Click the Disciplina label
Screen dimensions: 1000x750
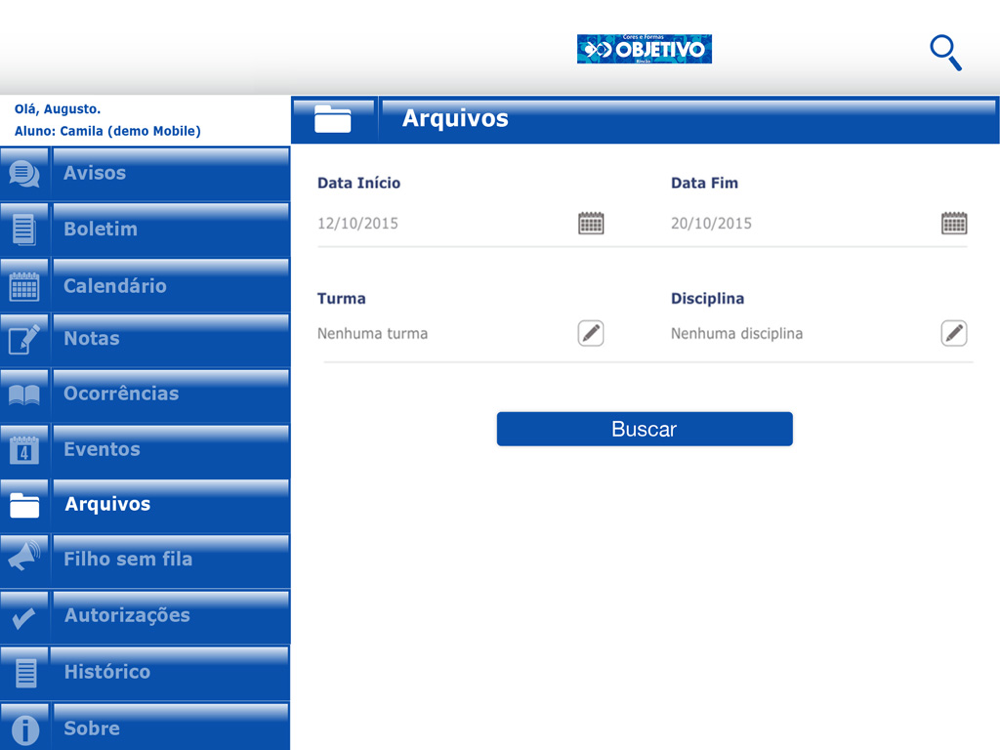(707, 298)
